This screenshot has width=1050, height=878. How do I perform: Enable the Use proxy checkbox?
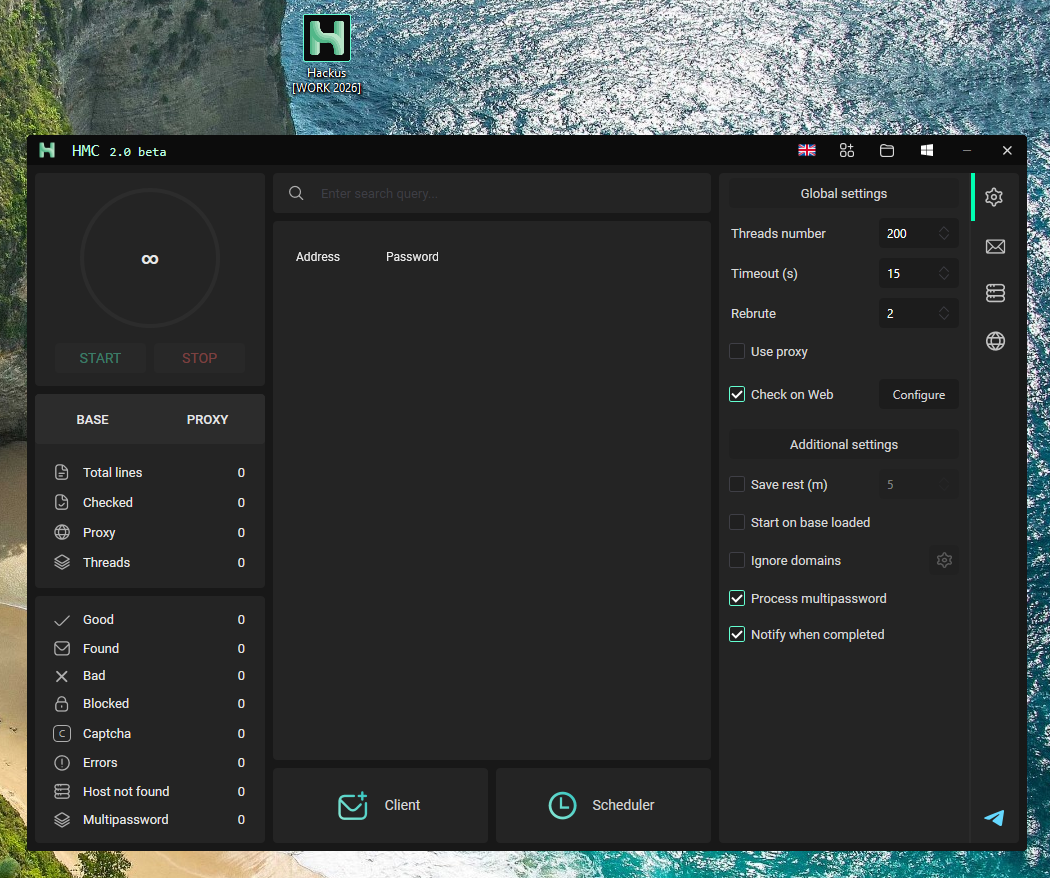(737, 351)
